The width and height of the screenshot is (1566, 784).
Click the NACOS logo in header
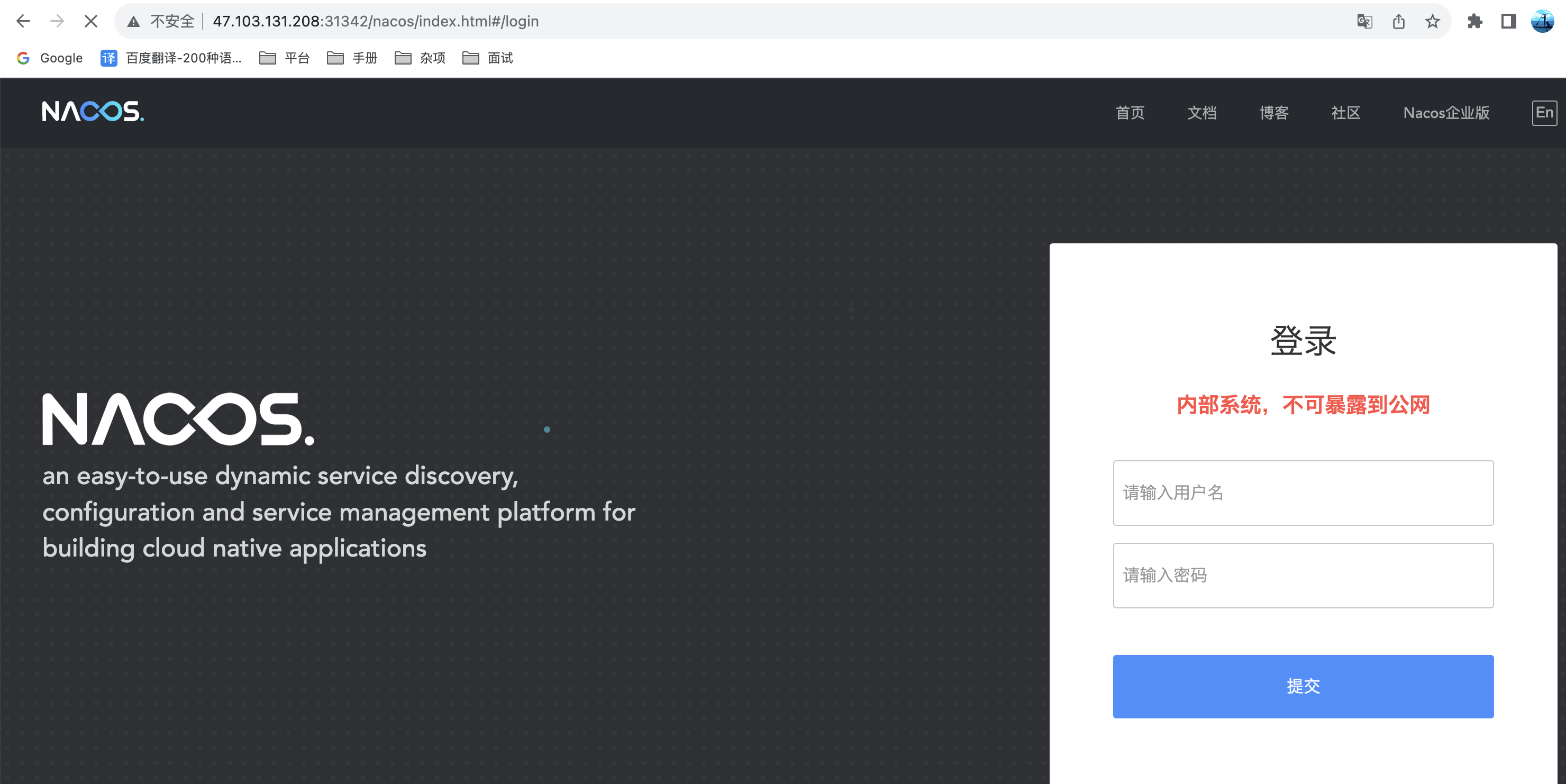[93, 112]
